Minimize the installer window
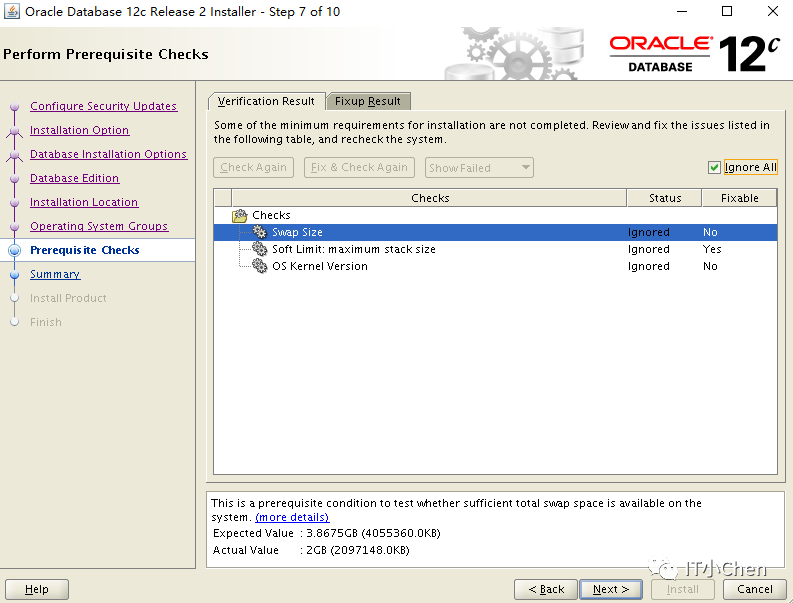 point(682,11)
